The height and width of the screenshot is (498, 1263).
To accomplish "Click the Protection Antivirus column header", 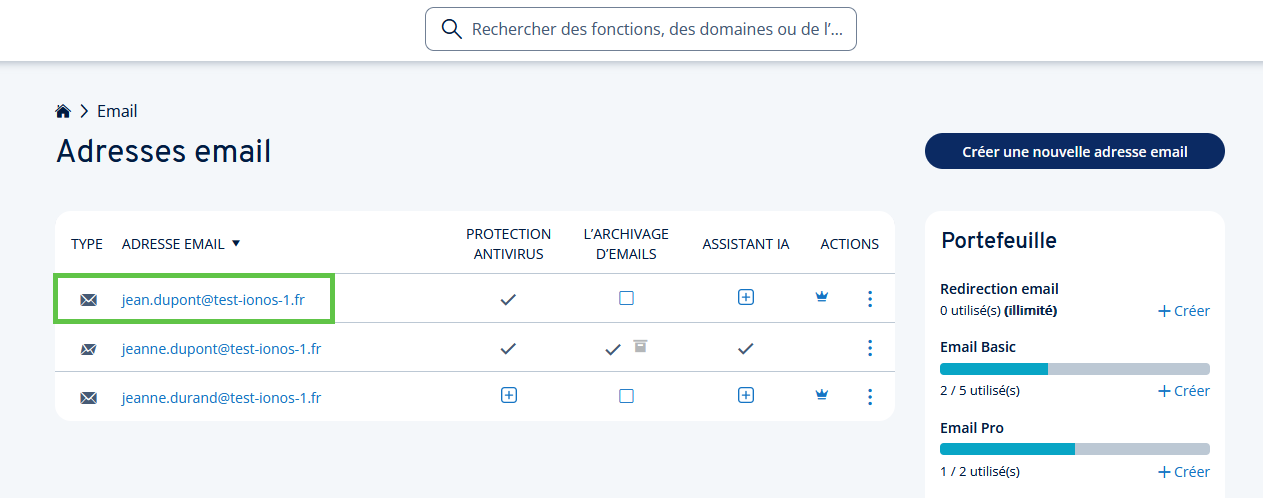I will click(x=508, y=244).
